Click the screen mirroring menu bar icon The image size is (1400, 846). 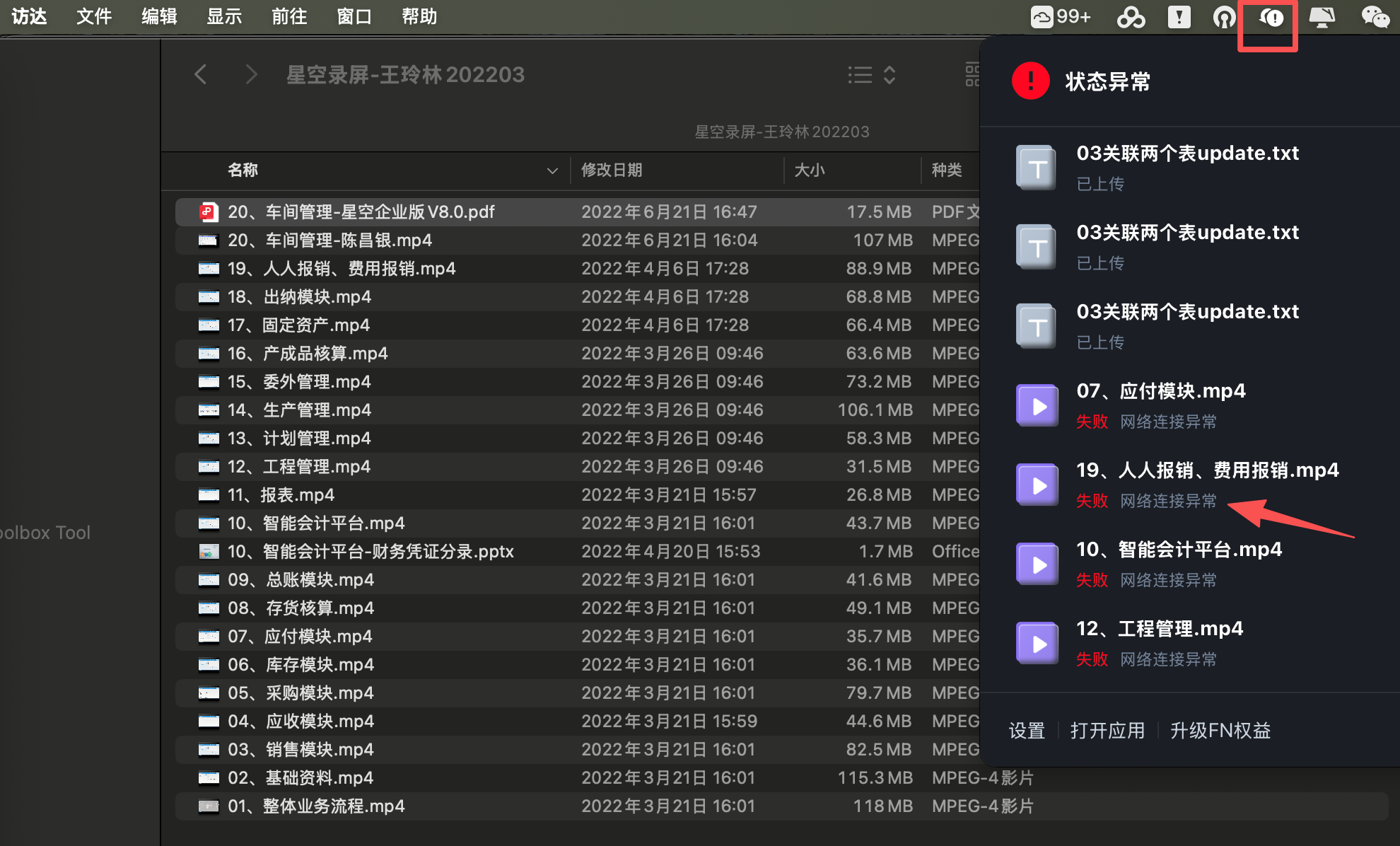[1323, 16]
